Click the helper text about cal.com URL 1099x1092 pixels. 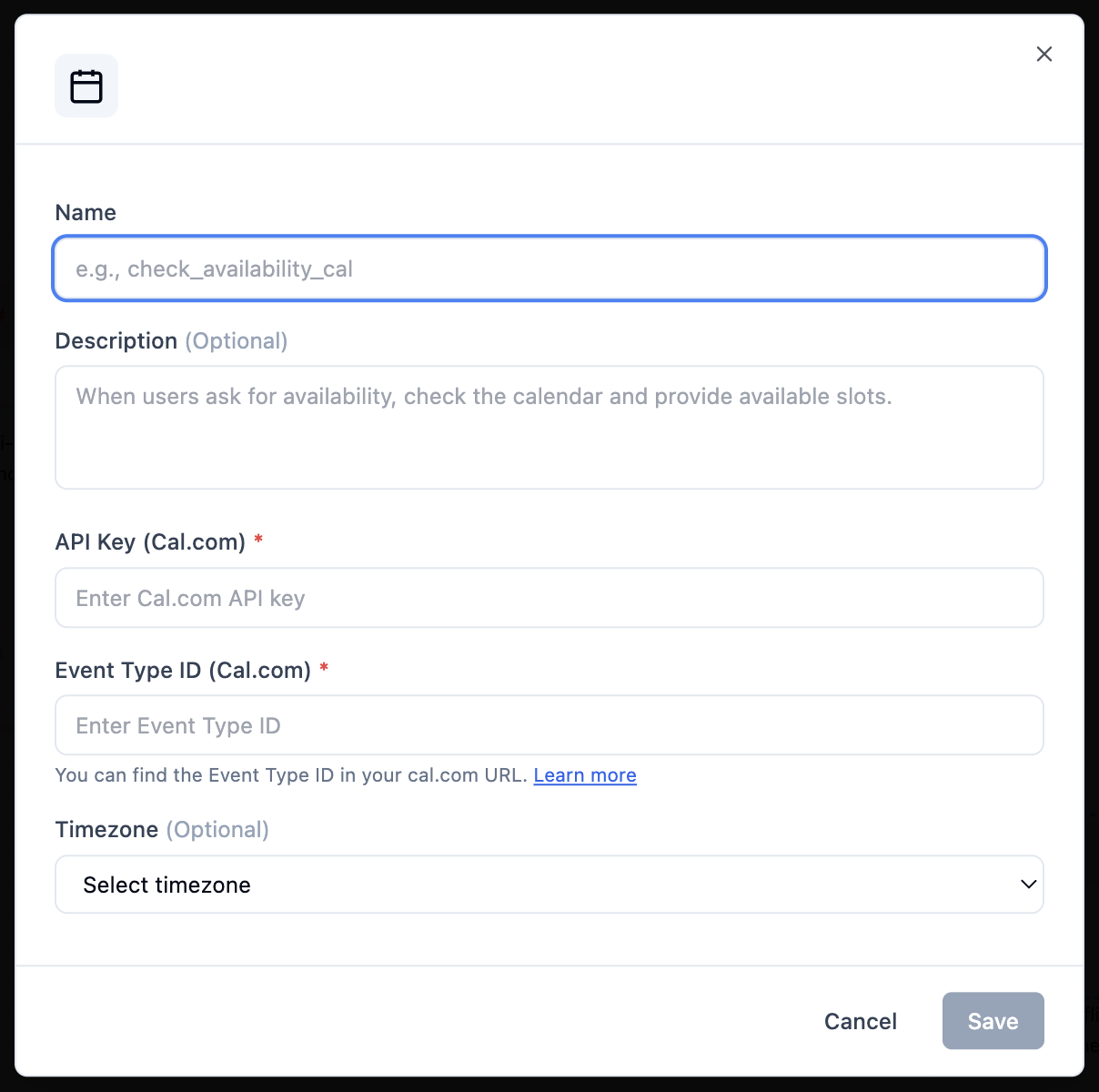point(291,774)
